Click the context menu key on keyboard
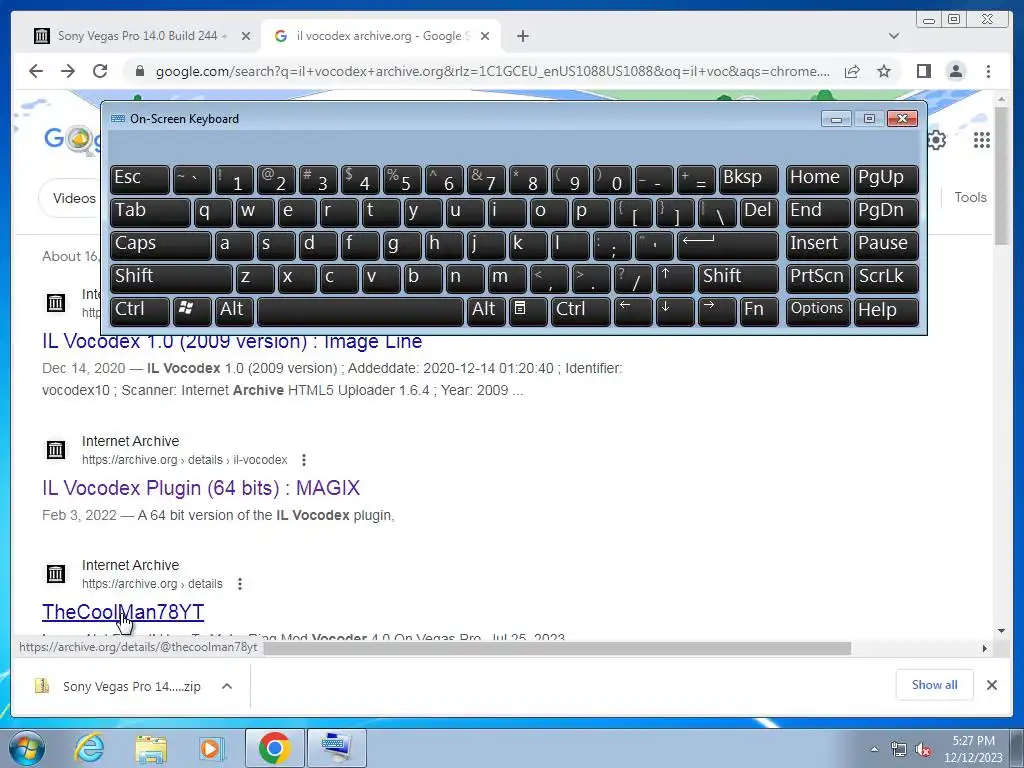Viewport: 1024px width, 768px height. pyautogui.click(x=528, y=310)
